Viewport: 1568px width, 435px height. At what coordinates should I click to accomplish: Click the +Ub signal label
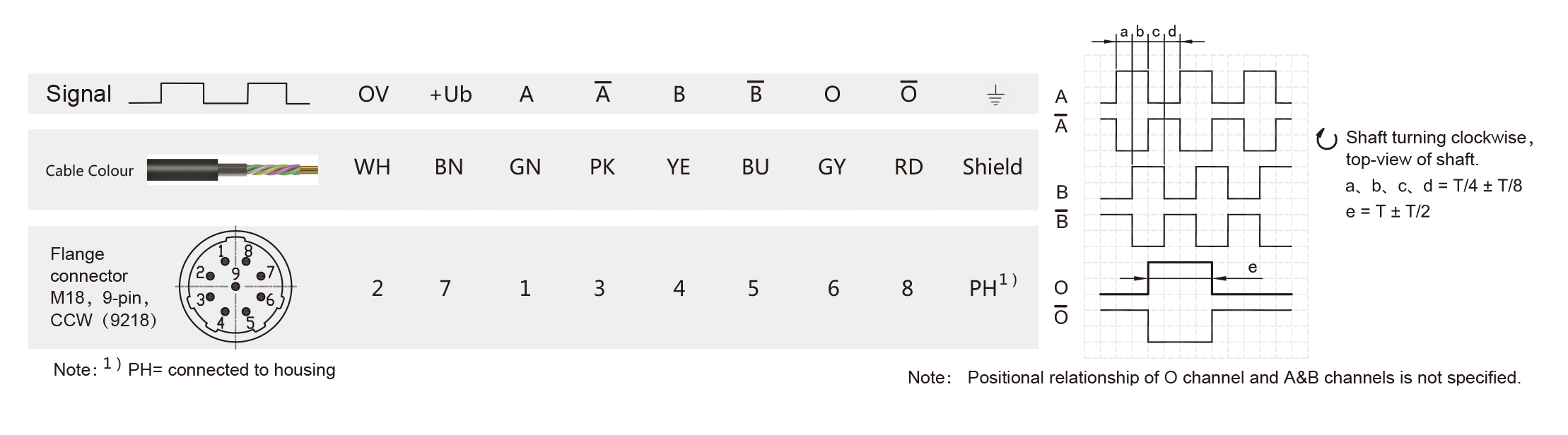450,95
